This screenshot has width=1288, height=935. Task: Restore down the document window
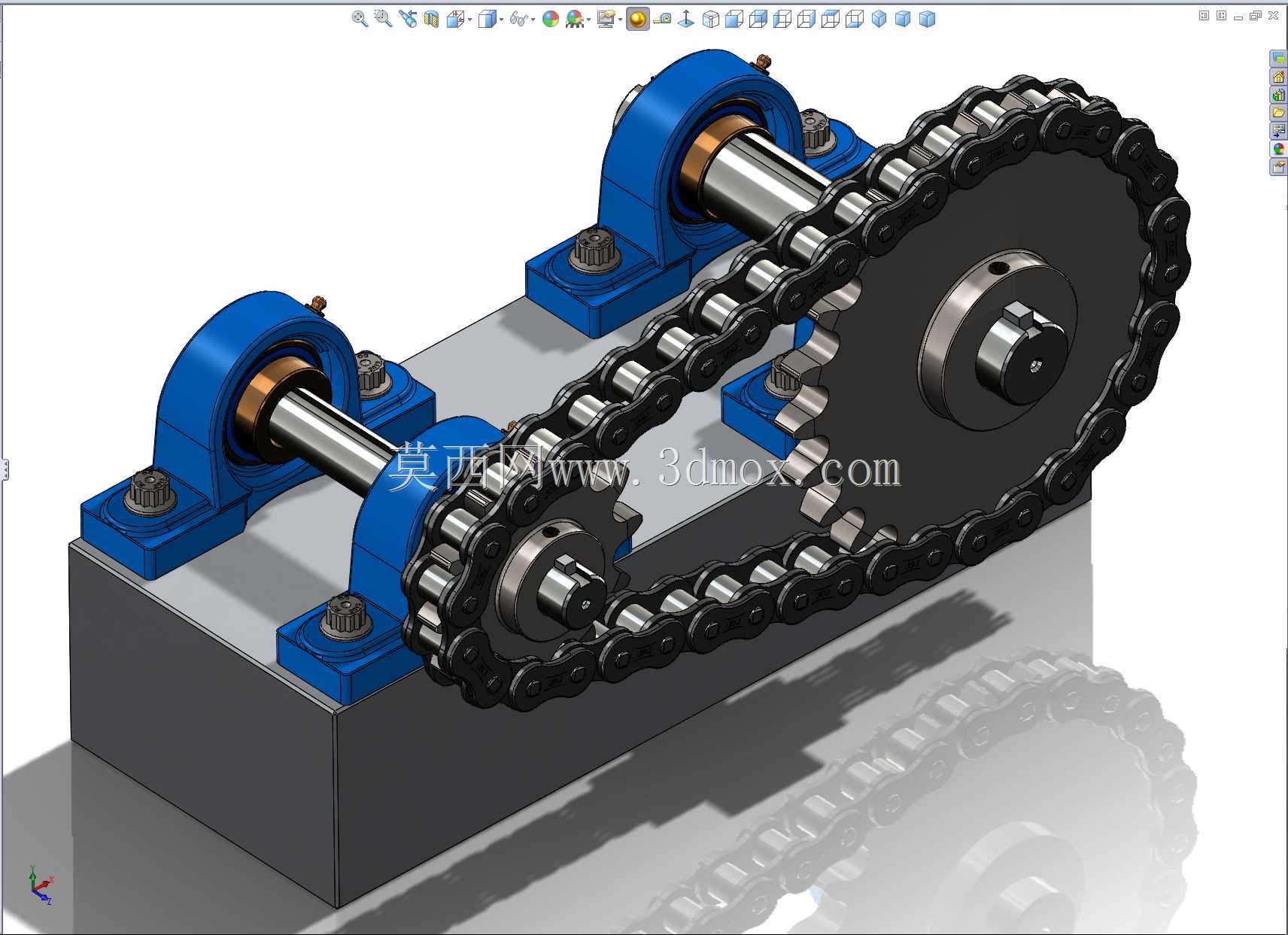pos(1255,15)
